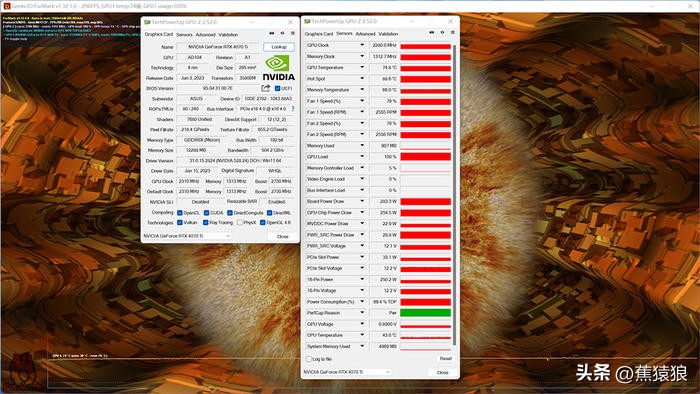The width and height of the screenshot is (700, 394).
Task: Click Memory Type GDDR6X (Micron) field
Action: coord(203,140)
